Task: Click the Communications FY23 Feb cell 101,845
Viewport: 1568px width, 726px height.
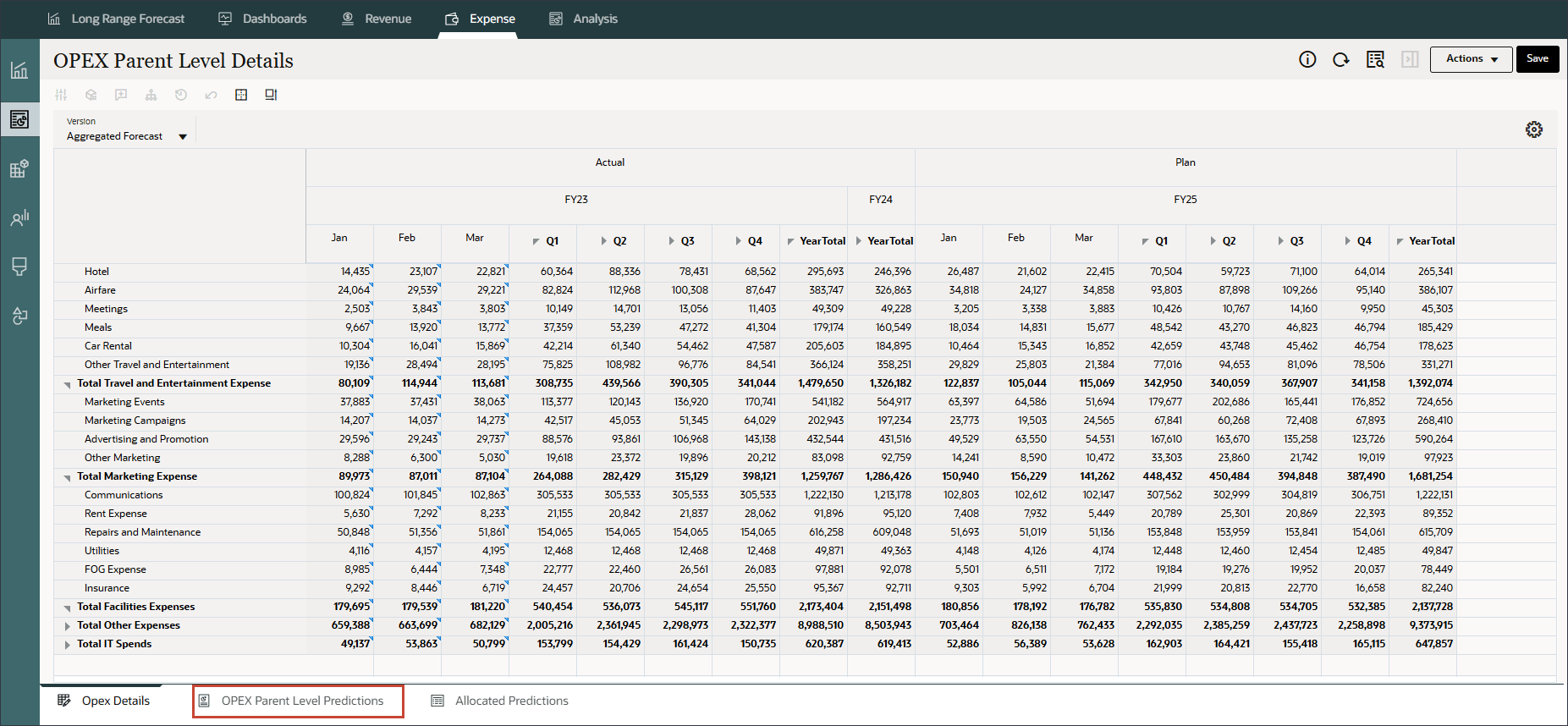Action: pyautogui.click(x=408, y=495)
